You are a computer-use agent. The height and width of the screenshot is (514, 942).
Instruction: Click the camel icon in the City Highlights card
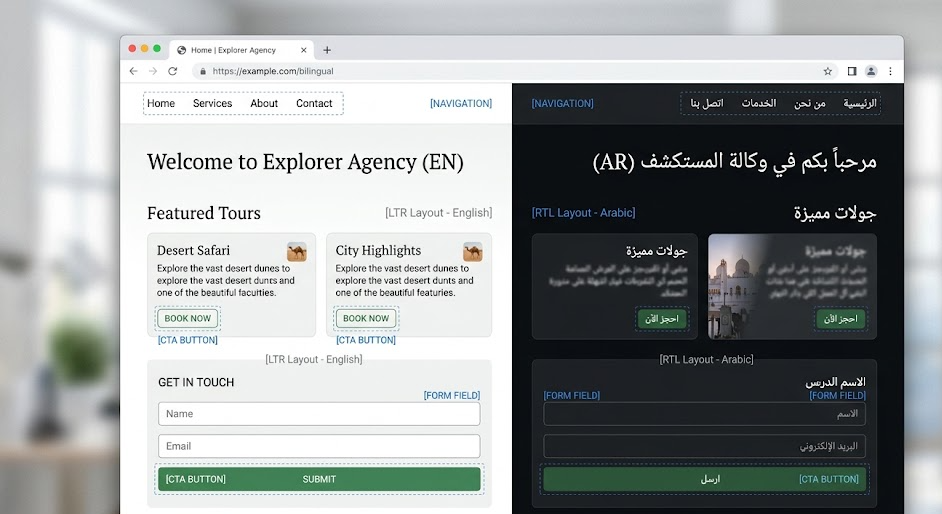coord(472,251)
